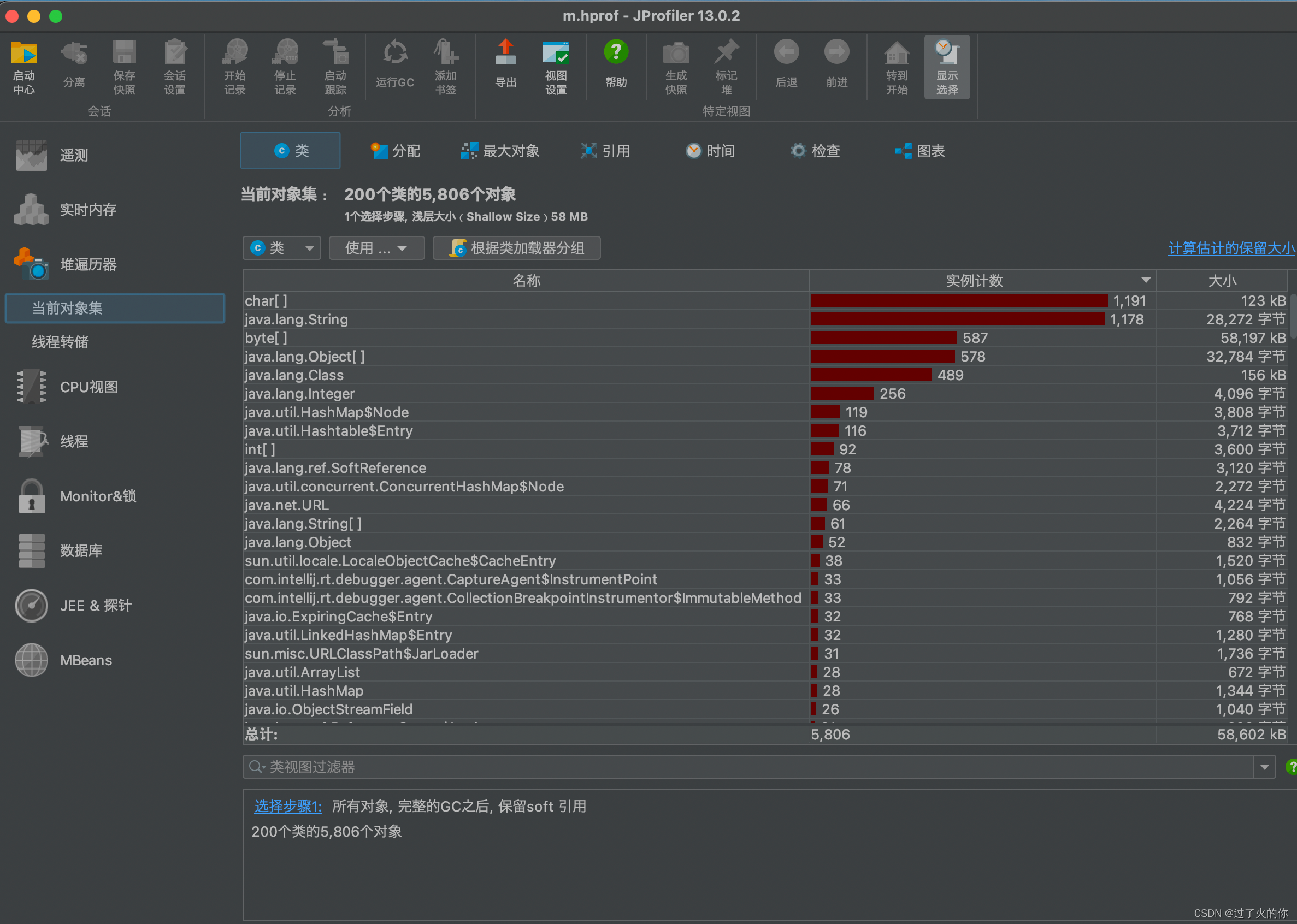This screenshot has height=924, width=1297.
Task: Select the java.io.ObjectStreamField row
Action: pyautogui.click(x=765, y=709)
